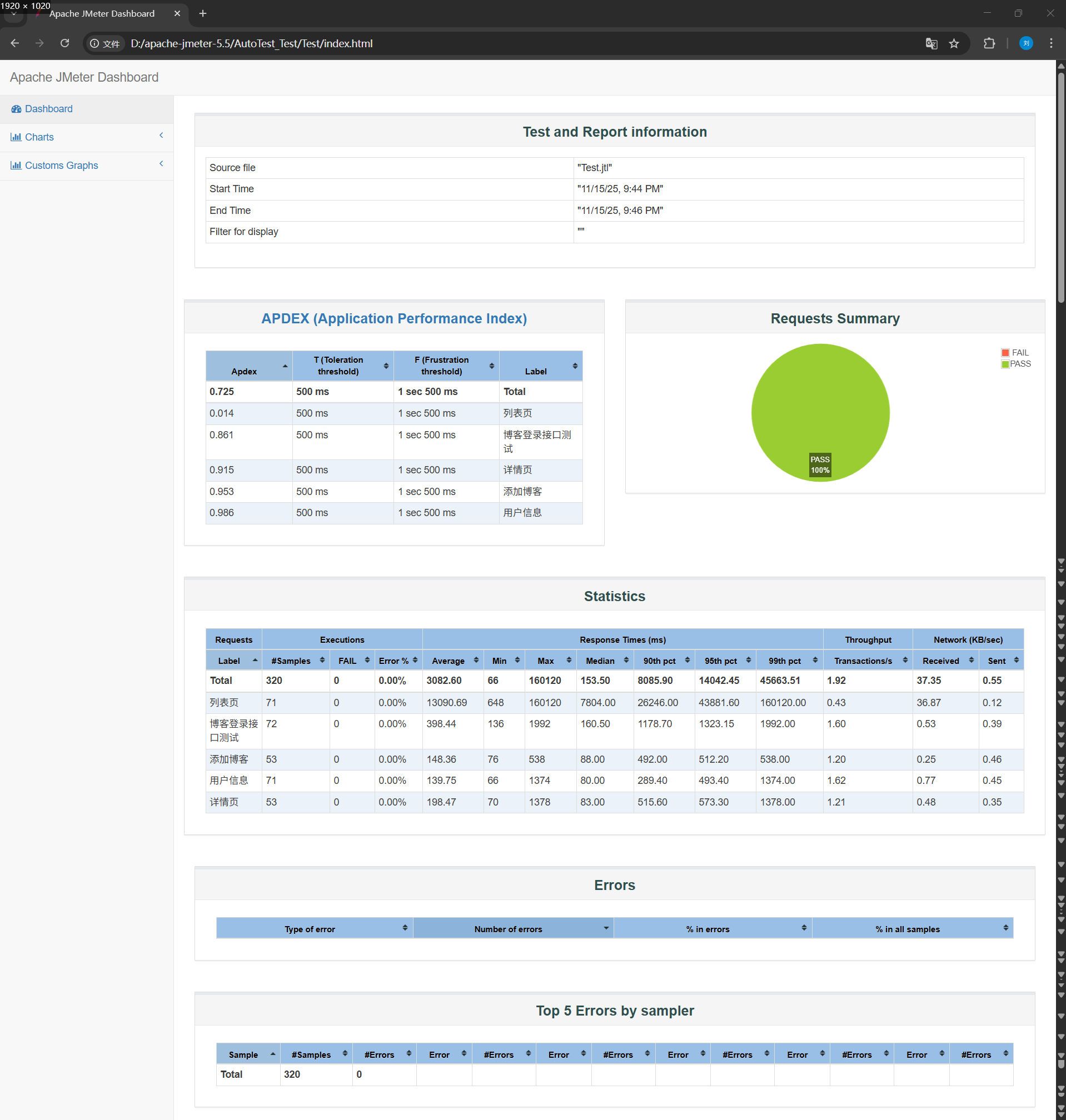Sort Statistics table by Received column
The height and width of the screenshot is (1120, 1066).
[945, 661]
